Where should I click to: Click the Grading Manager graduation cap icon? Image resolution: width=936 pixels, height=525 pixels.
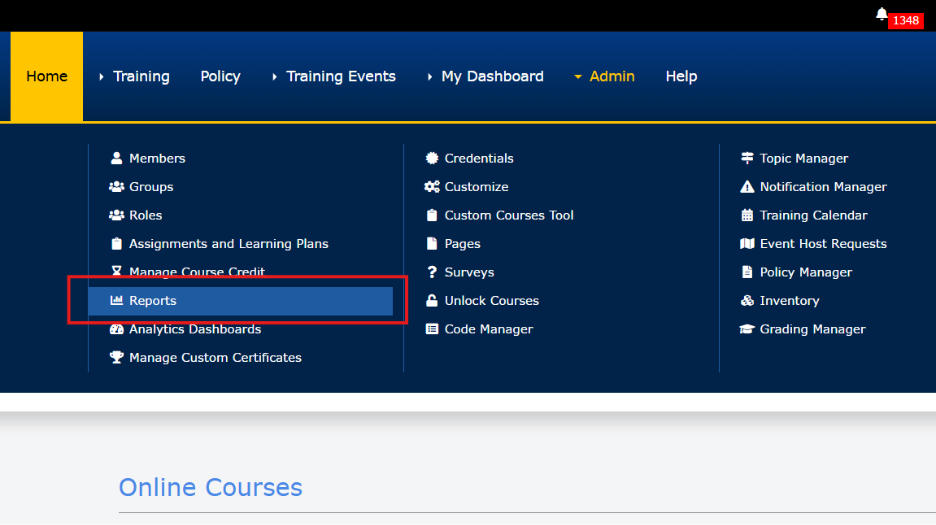[x=747, y=329]
